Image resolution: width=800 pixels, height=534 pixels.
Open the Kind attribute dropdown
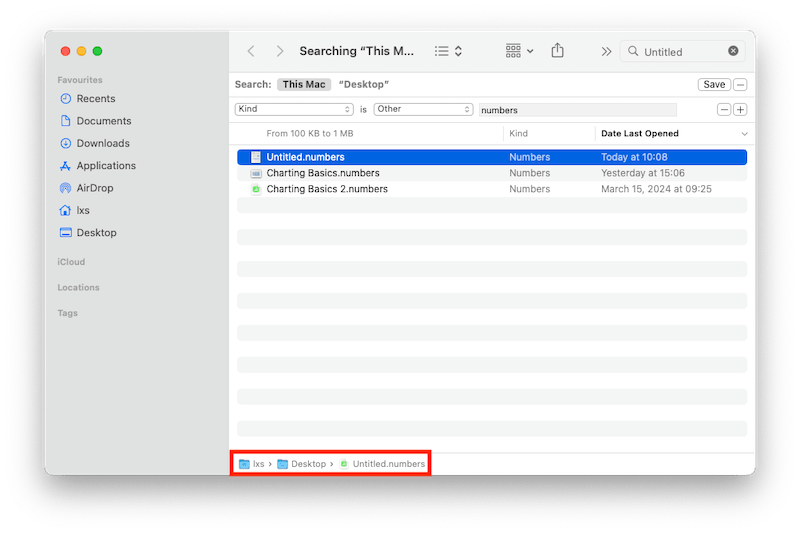click(294, 109)
